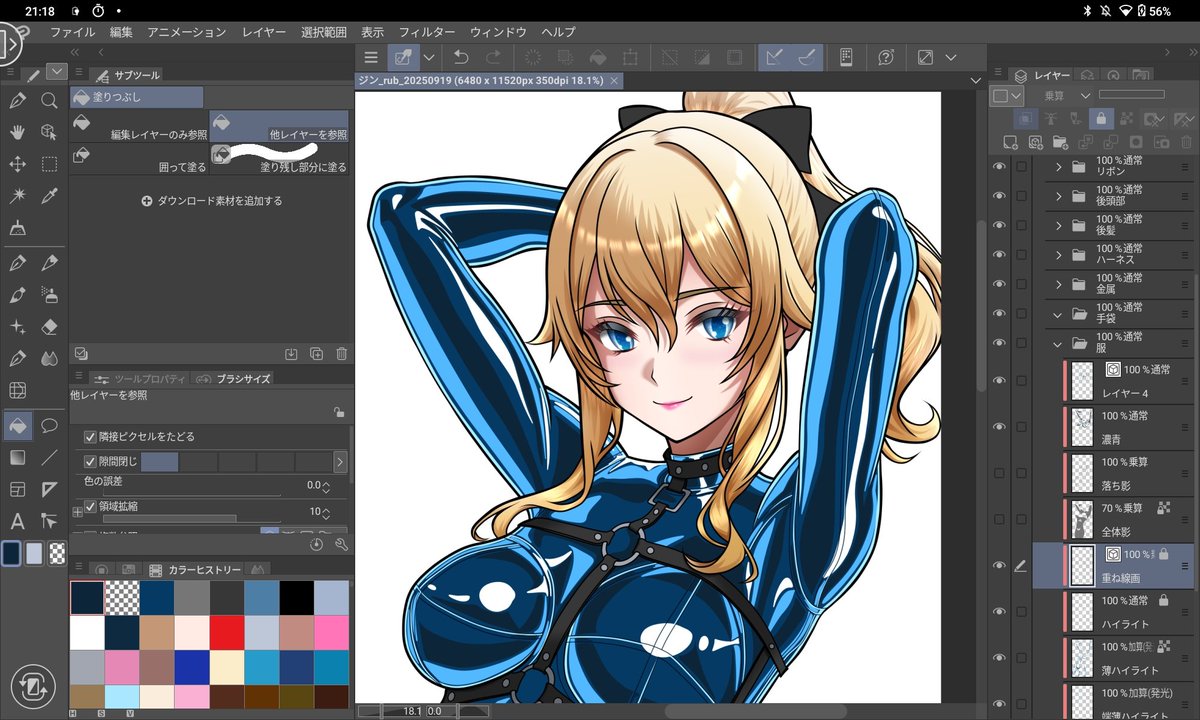Select the Frame border panel tool
This screenshot has width=1200, height=720.
coord(17,489)
